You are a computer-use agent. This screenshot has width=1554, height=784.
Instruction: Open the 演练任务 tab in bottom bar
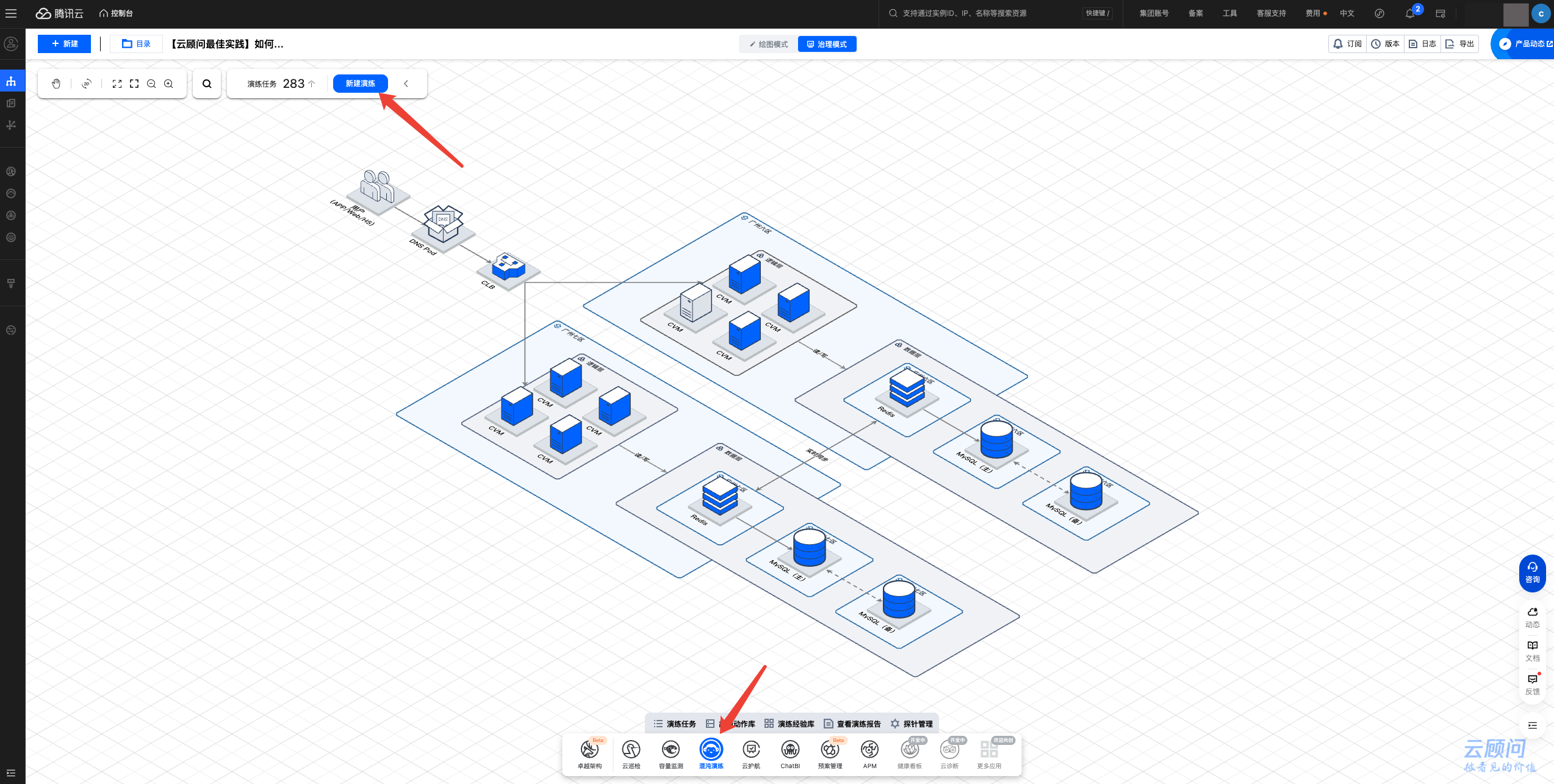[675, 724]
